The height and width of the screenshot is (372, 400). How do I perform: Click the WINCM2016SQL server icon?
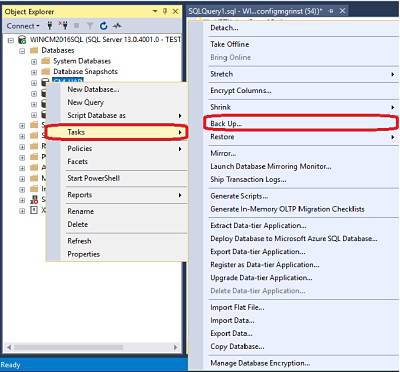click(x=22, y=40)
